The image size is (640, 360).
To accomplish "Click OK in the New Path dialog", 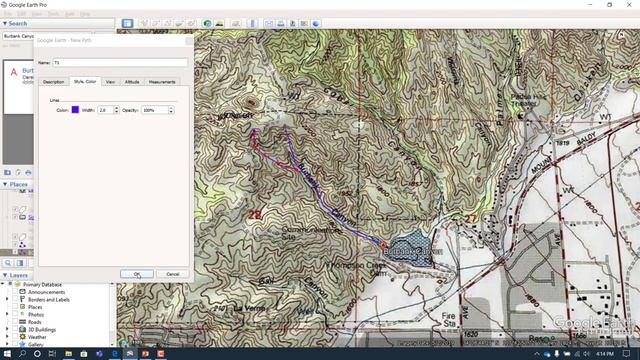I will [x=137, y=274].
